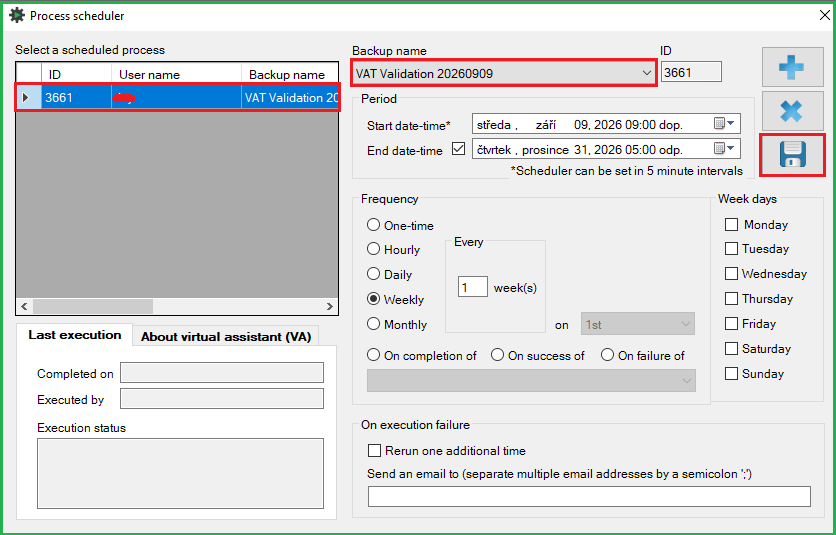The image size is (836, 535).
Task: Uncheck the End date-time checkbox
Action: tap(458, 149)
